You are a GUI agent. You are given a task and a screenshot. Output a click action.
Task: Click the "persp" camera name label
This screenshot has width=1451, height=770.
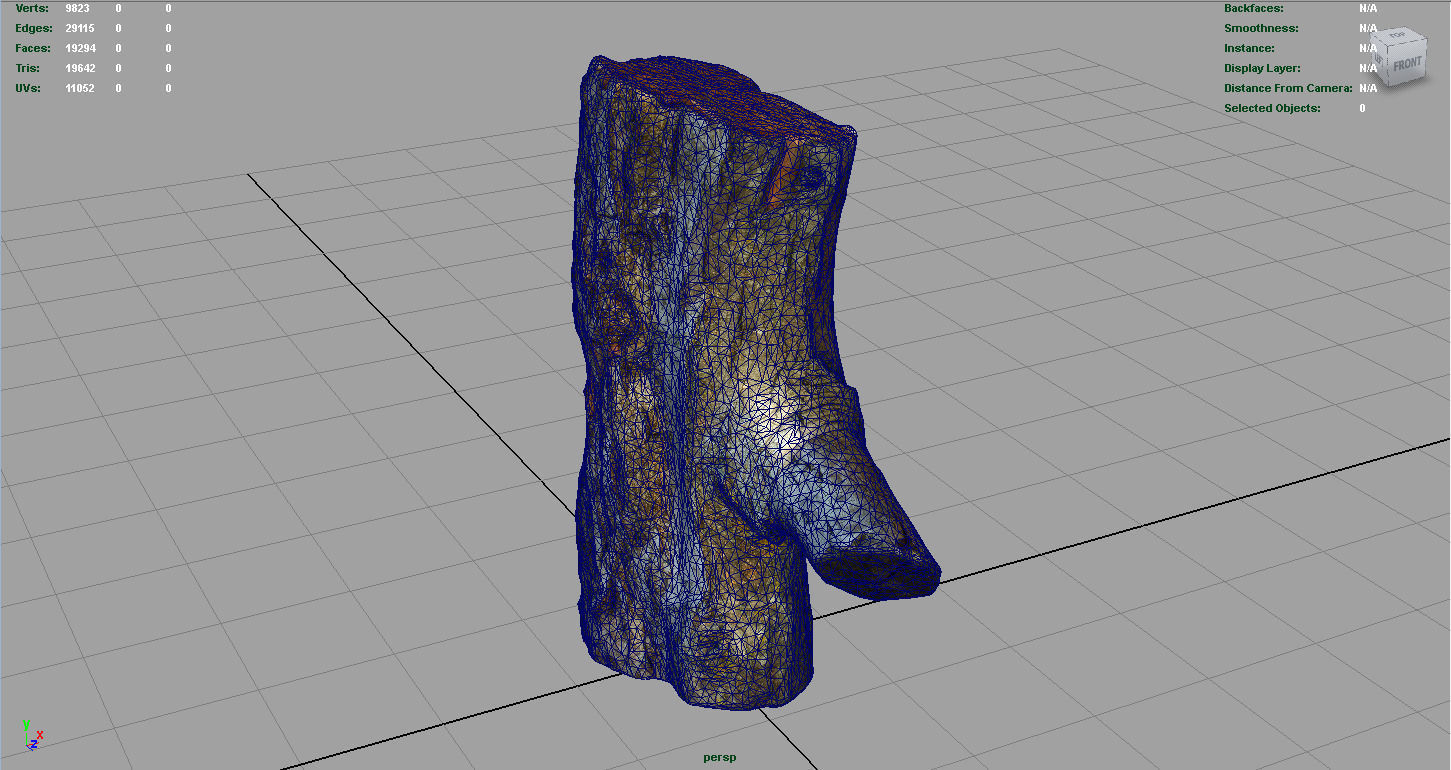[719, 757]
